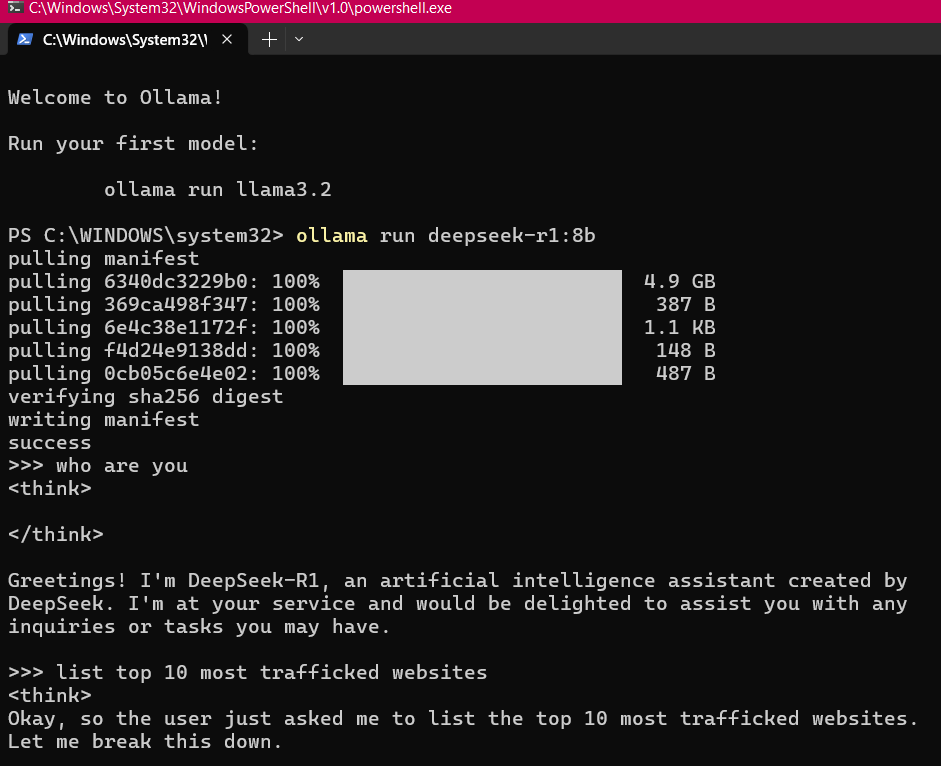
Task: Expand the new tab profile dropdown chevron
Action: 299,40
